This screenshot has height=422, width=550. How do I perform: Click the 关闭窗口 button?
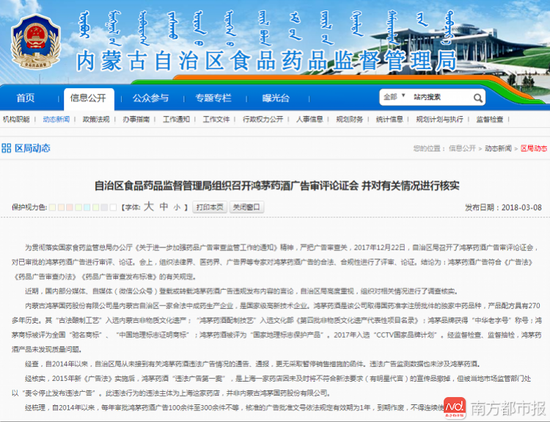click(247, 207)
